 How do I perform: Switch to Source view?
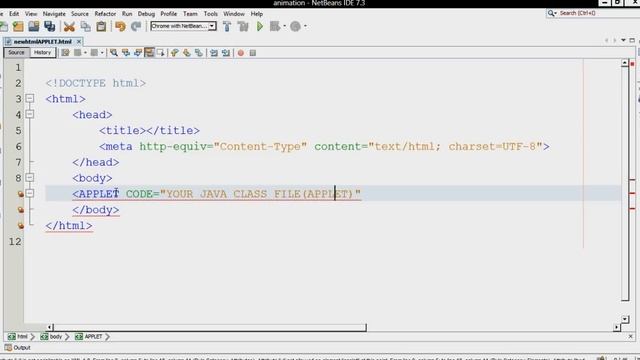[x=16, y=53]
